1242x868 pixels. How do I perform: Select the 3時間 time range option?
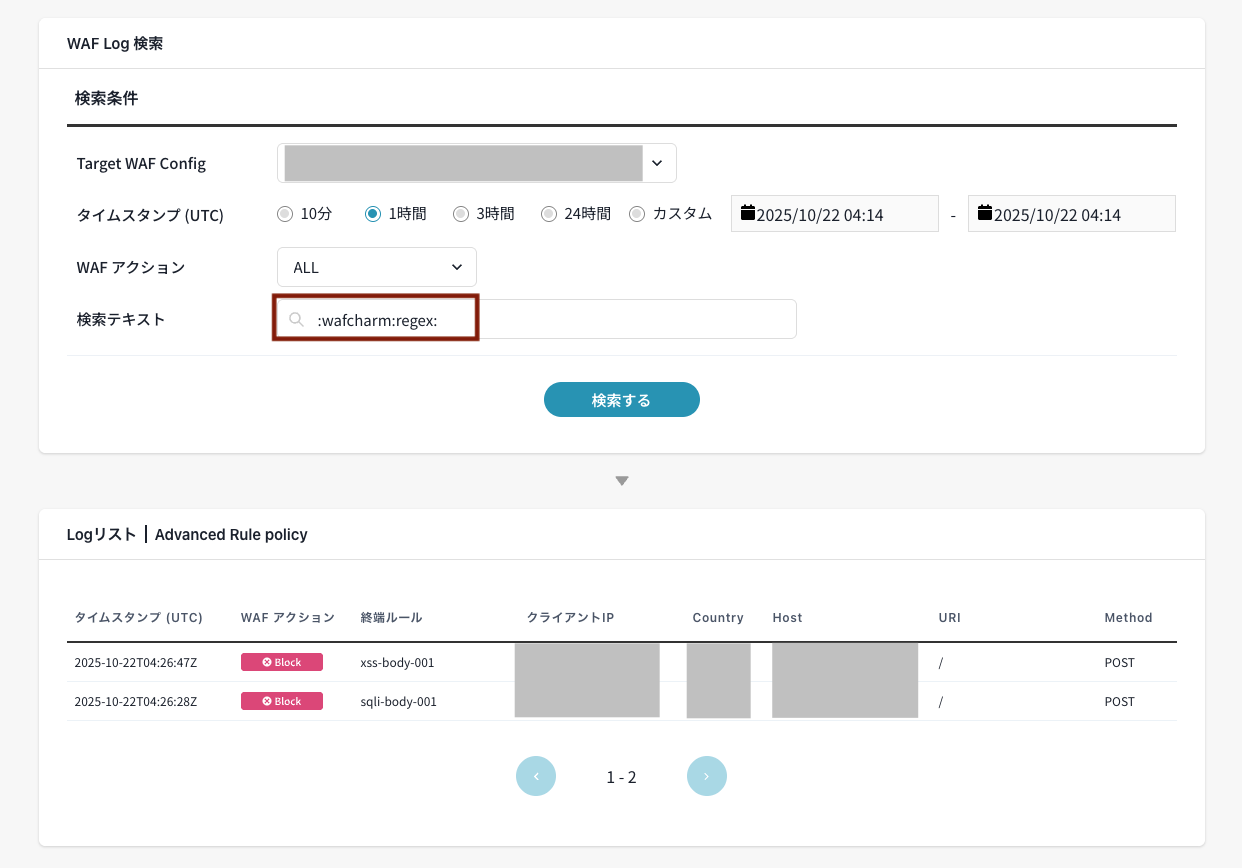coord(461,213)
